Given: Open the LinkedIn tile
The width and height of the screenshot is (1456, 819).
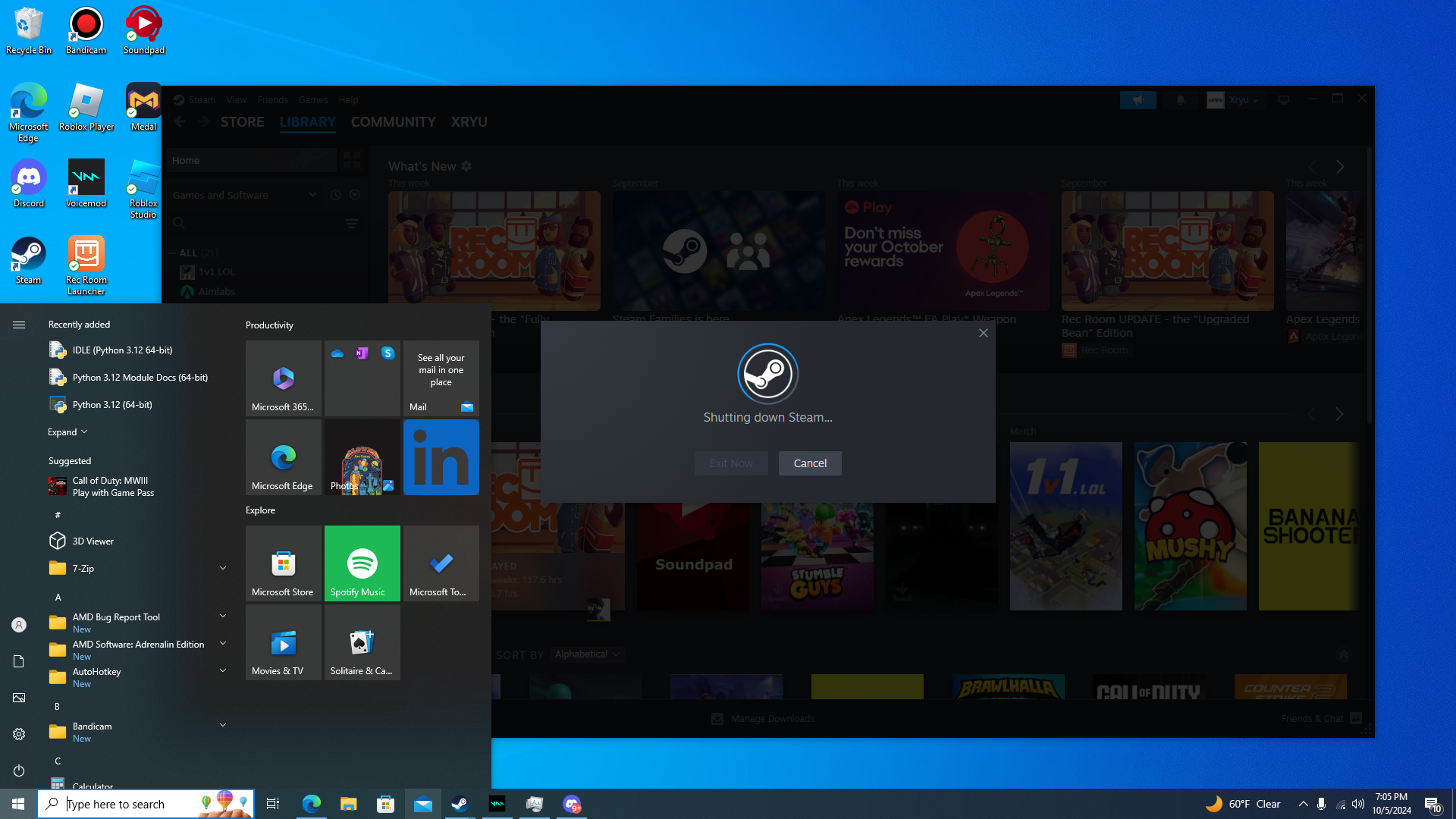Looking at the screenshot, I should point(441,457).
